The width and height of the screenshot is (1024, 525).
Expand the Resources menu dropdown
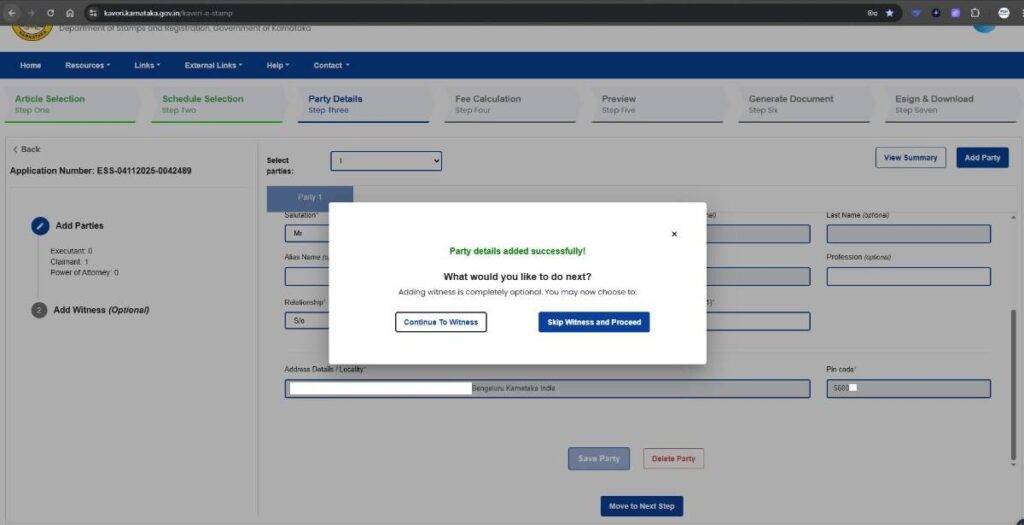[x=87, y=65]
